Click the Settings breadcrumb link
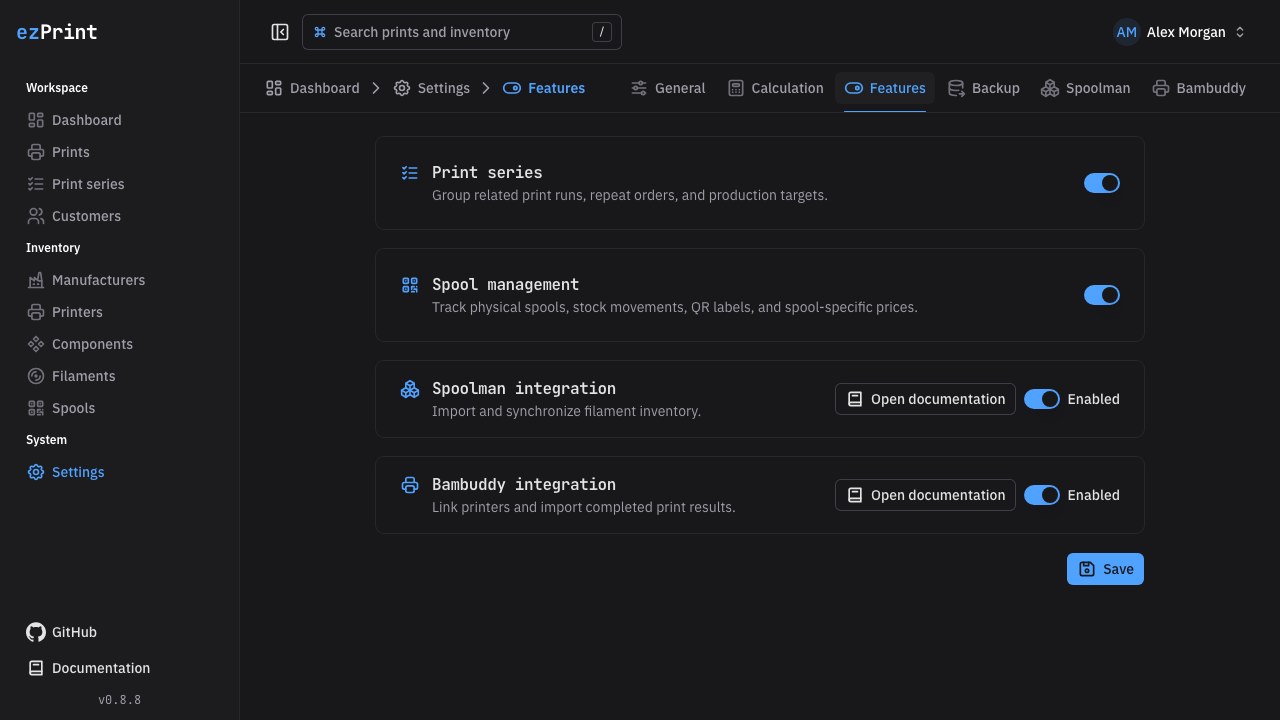 tap(432, 88)
